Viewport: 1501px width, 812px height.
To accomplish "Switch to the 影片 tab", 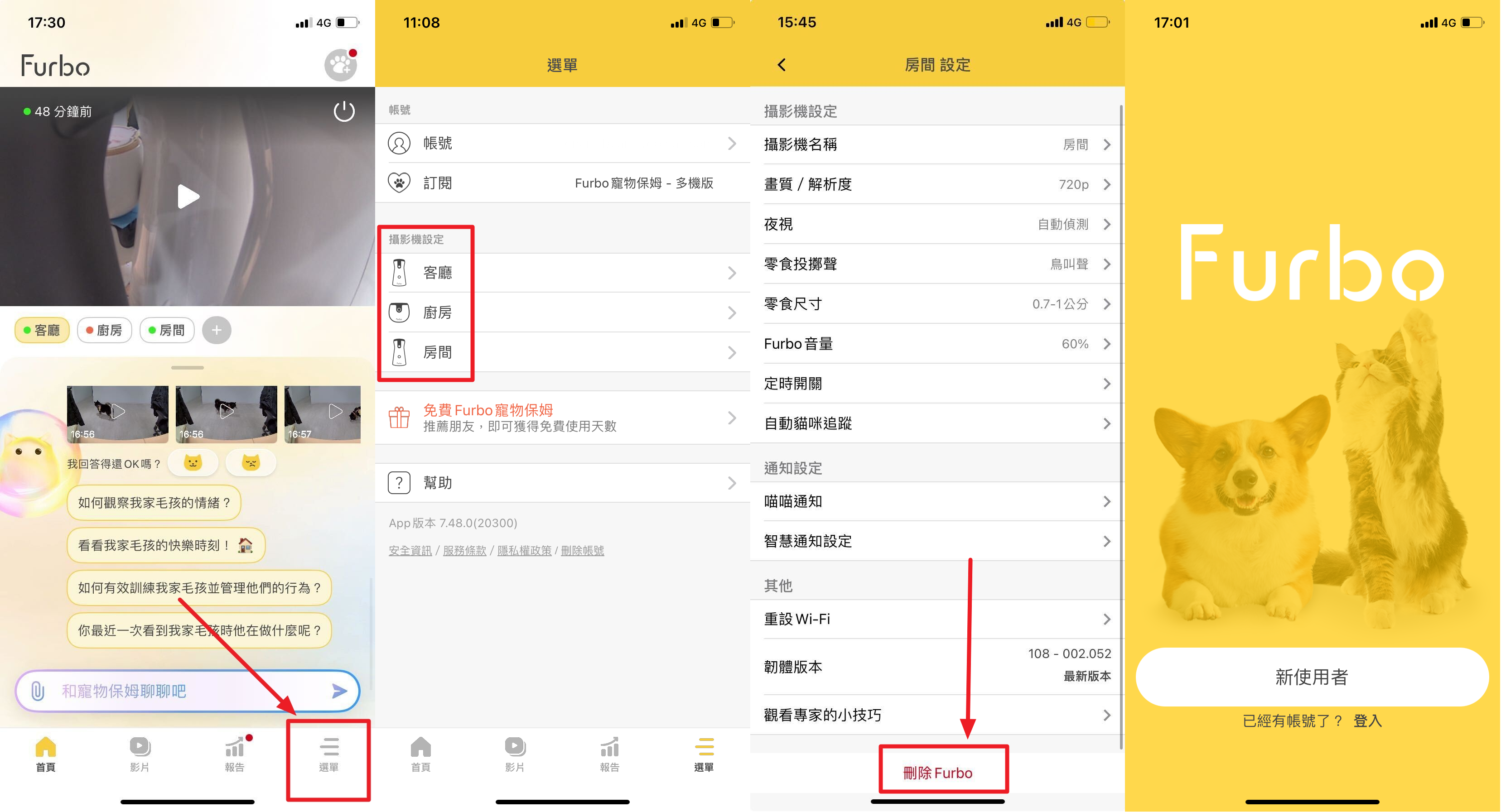I will (139, 754).
